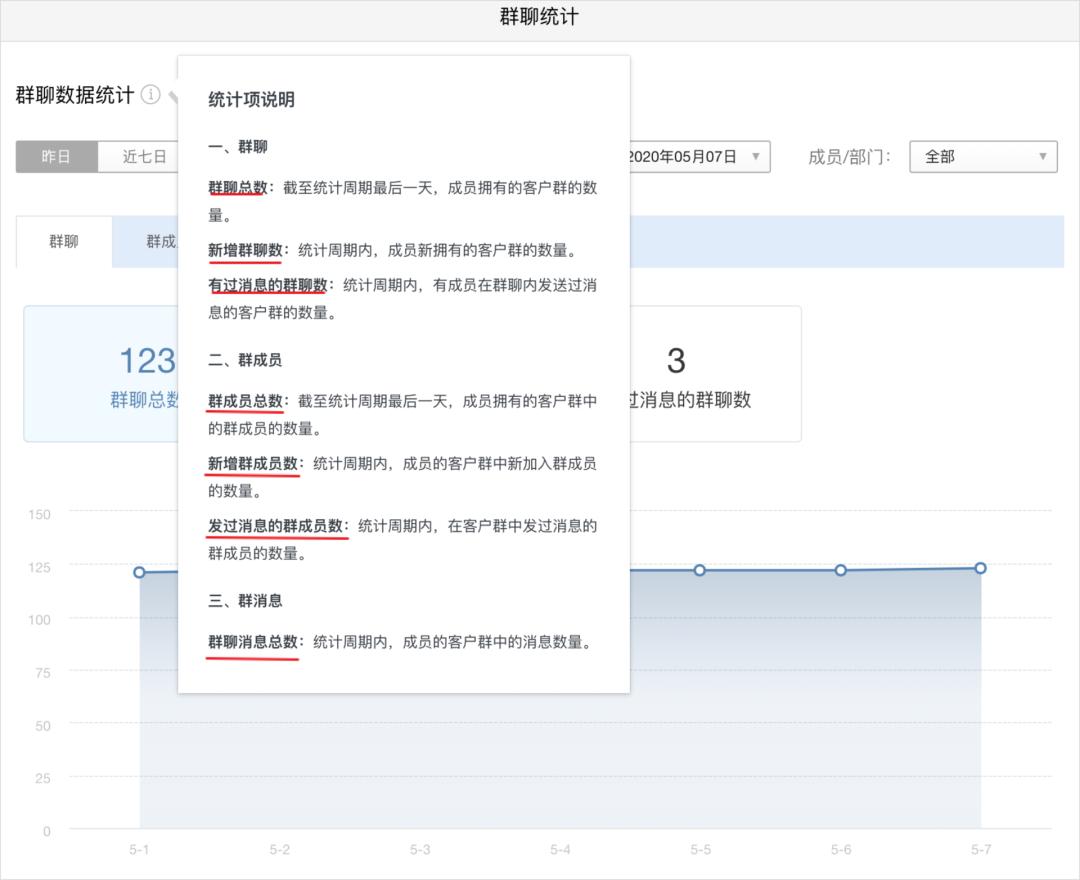The image size is (1080, 880).
Task: Expand the 成员/部门 dropdown showing 全部
Action: pyautogui.click(x=982, y=157)
